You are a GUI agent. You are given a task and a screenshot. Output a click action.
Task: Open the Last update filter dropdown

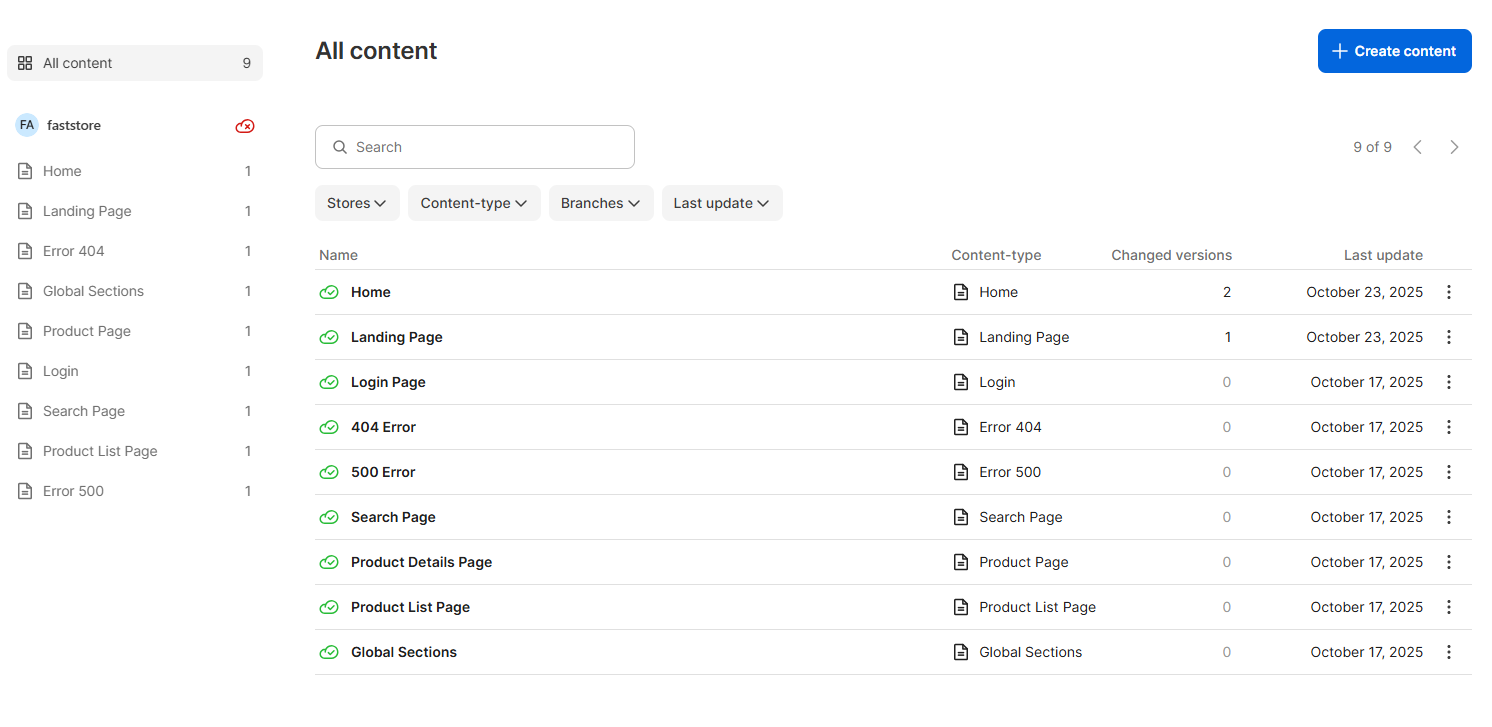[722, 203]
